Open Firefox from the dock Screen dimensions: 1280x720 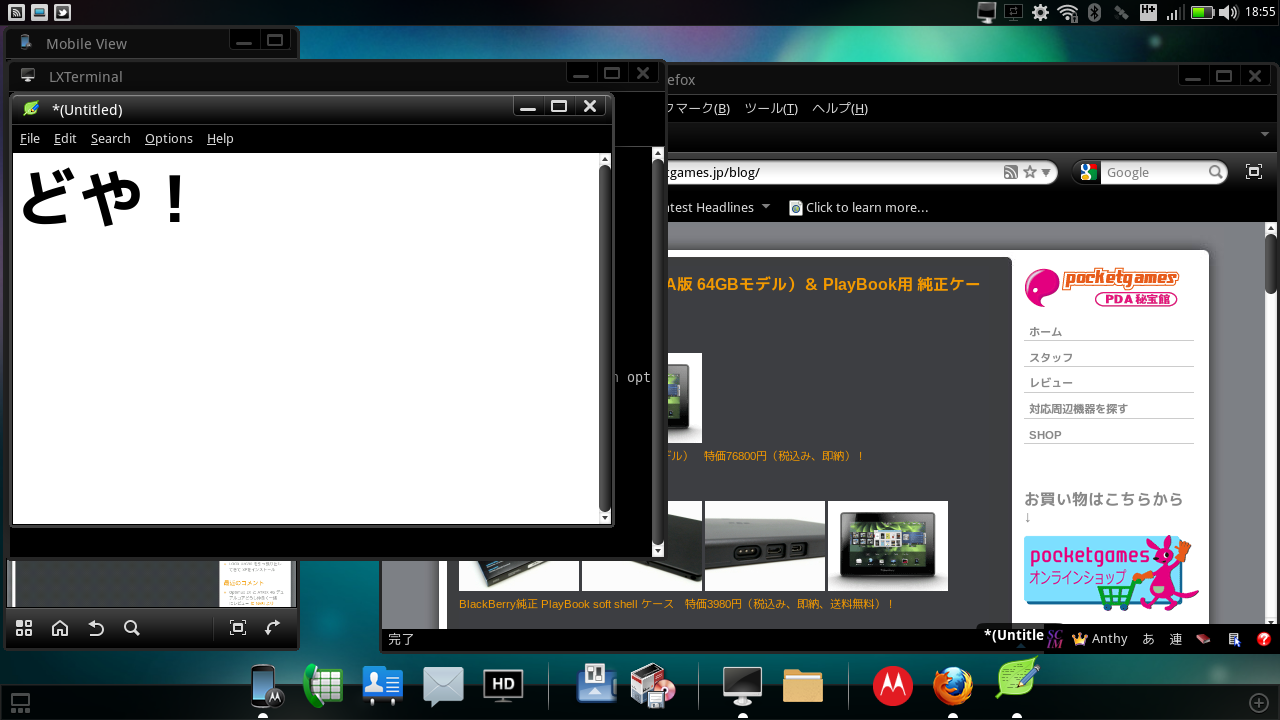952,686
